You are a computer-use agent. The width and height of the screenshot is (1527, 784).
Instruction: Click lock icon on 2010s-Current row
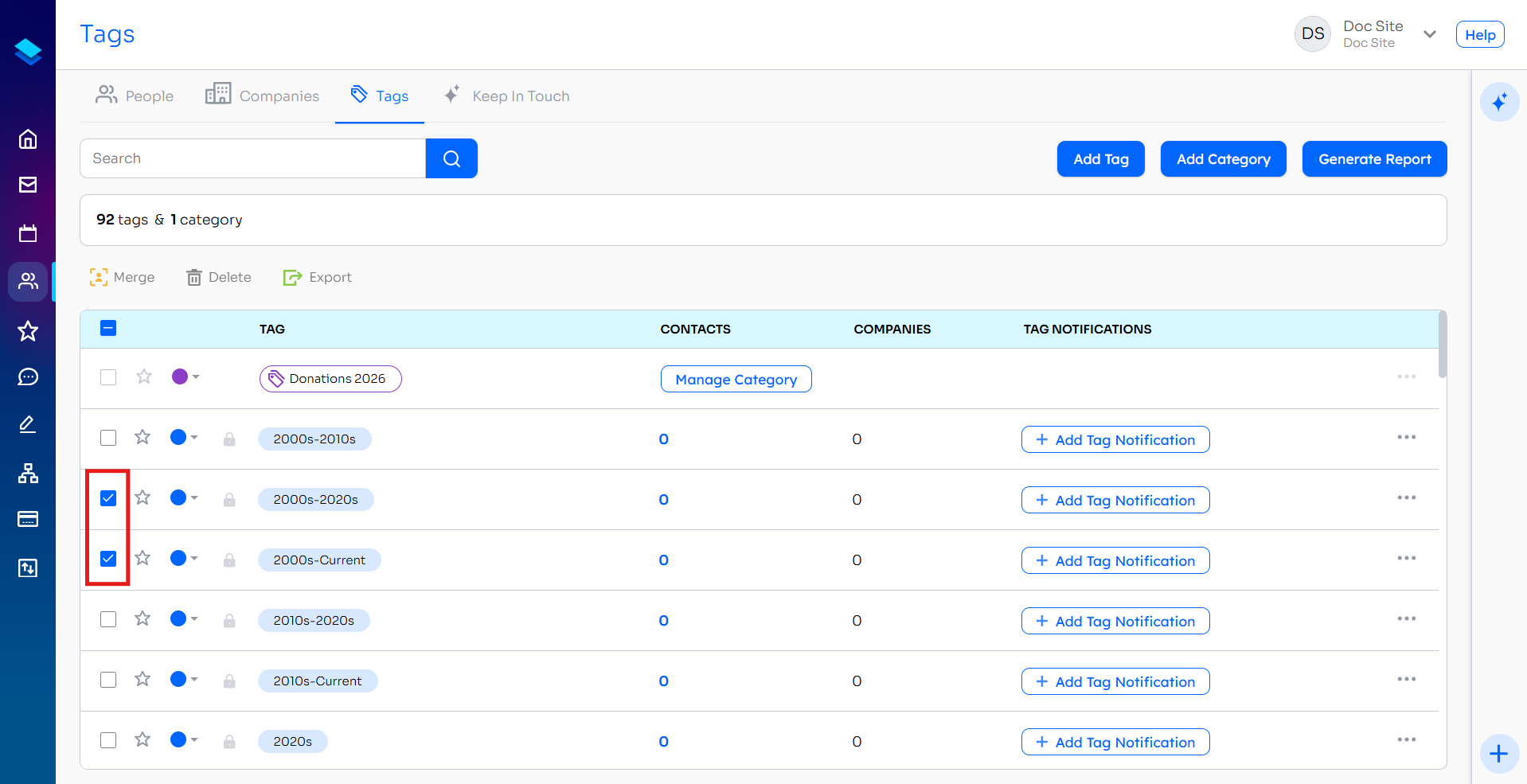(229, 681)
